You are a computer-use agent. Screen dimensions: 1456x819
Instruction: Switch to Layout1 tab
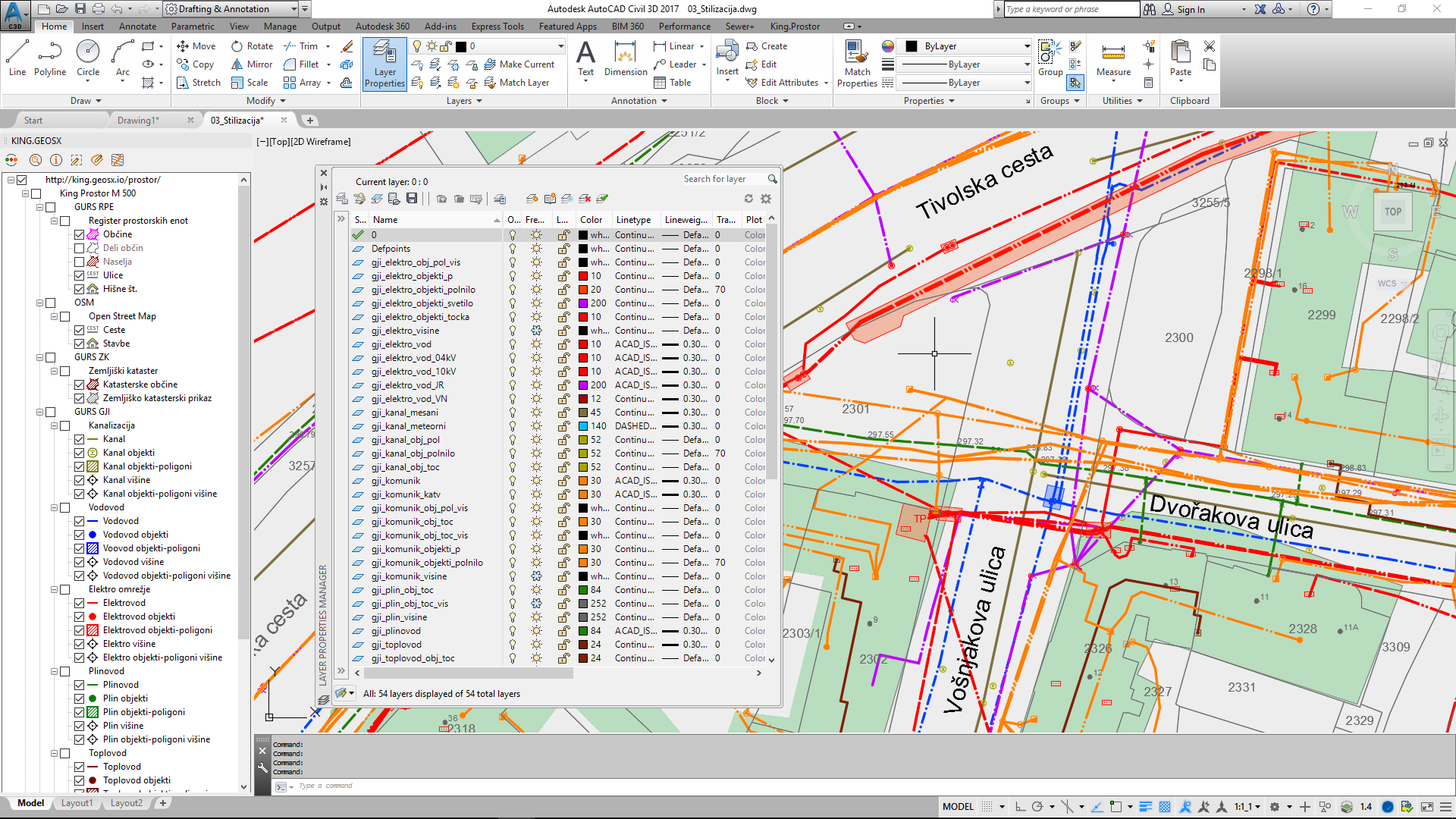(x=77, y=803)
